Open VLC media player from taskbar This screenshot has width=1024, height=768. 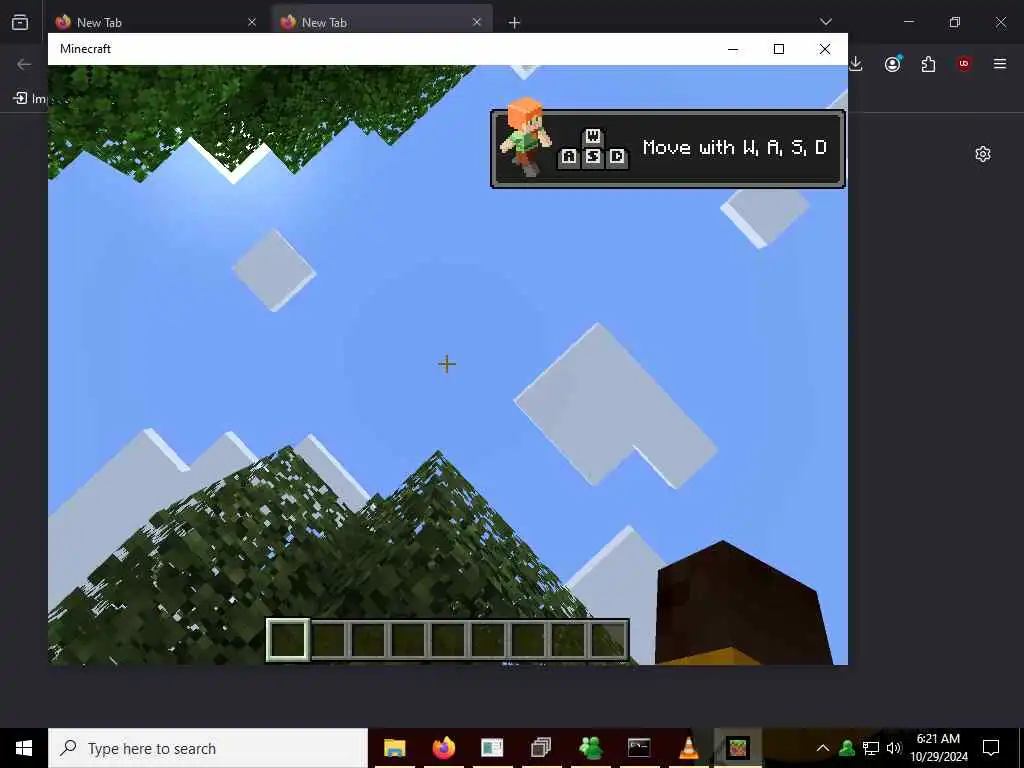(x=688, y=748)
